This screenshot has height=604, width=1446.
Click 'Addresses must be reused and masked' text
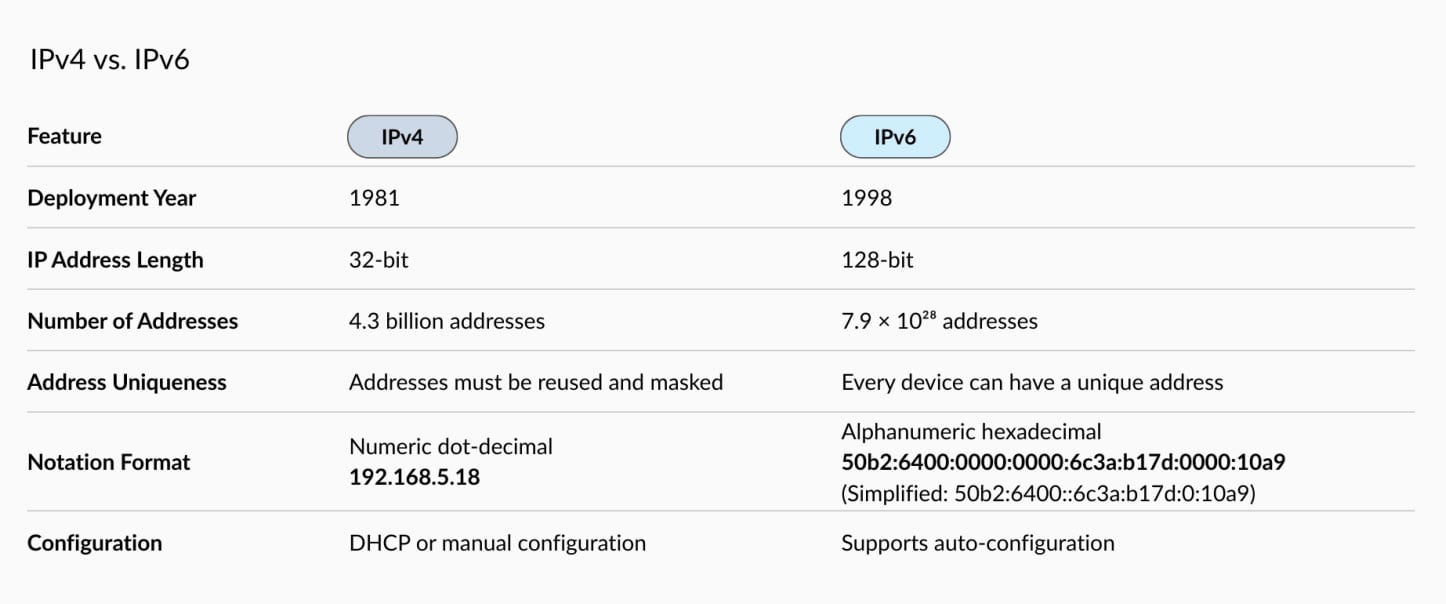536,382
